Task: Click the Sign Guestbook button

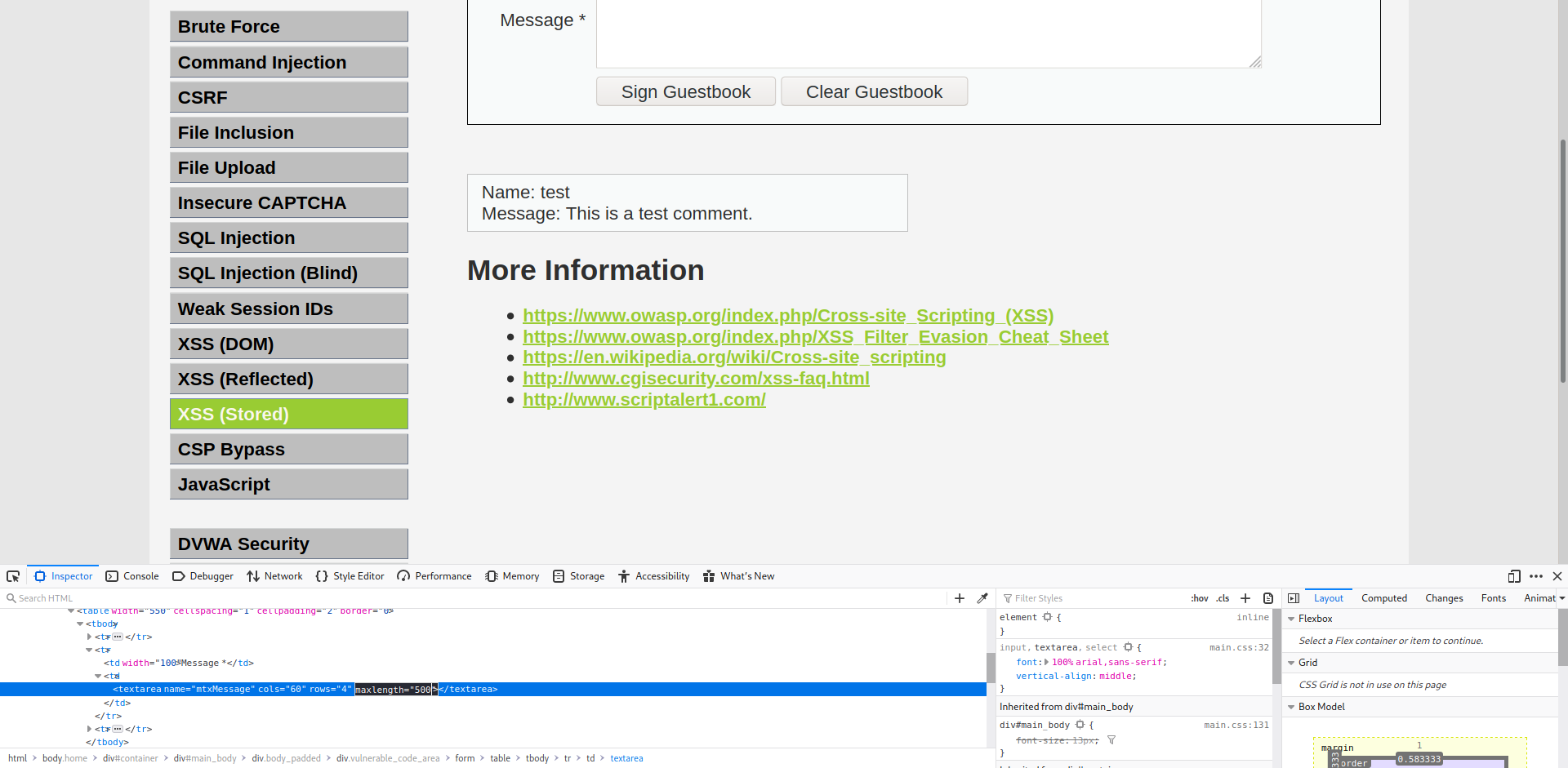Action: [x=686, y=91]
